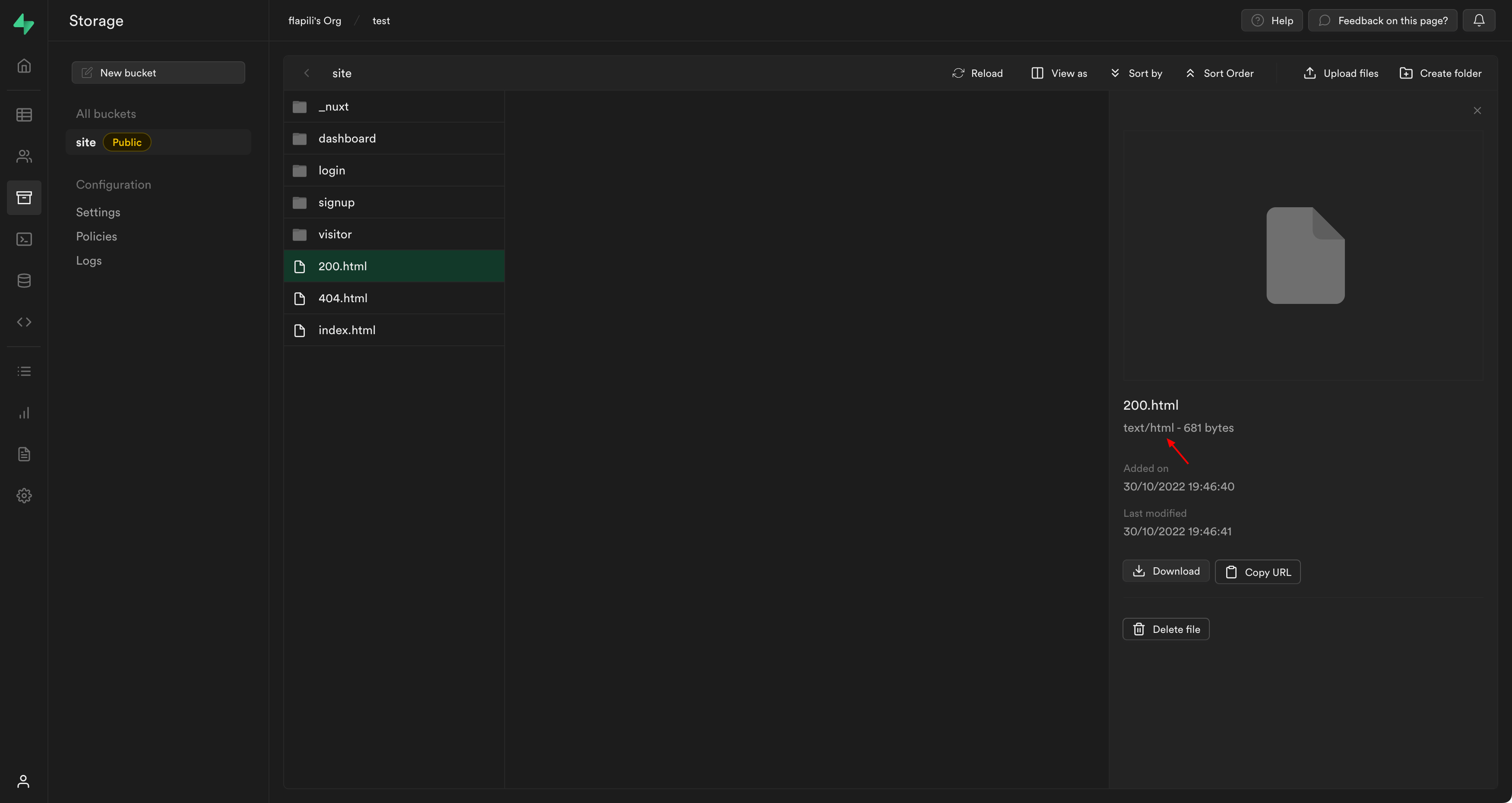1512x803 pixels.
Task: Open the Sort Order dropdown
Action: (1220, 73)
